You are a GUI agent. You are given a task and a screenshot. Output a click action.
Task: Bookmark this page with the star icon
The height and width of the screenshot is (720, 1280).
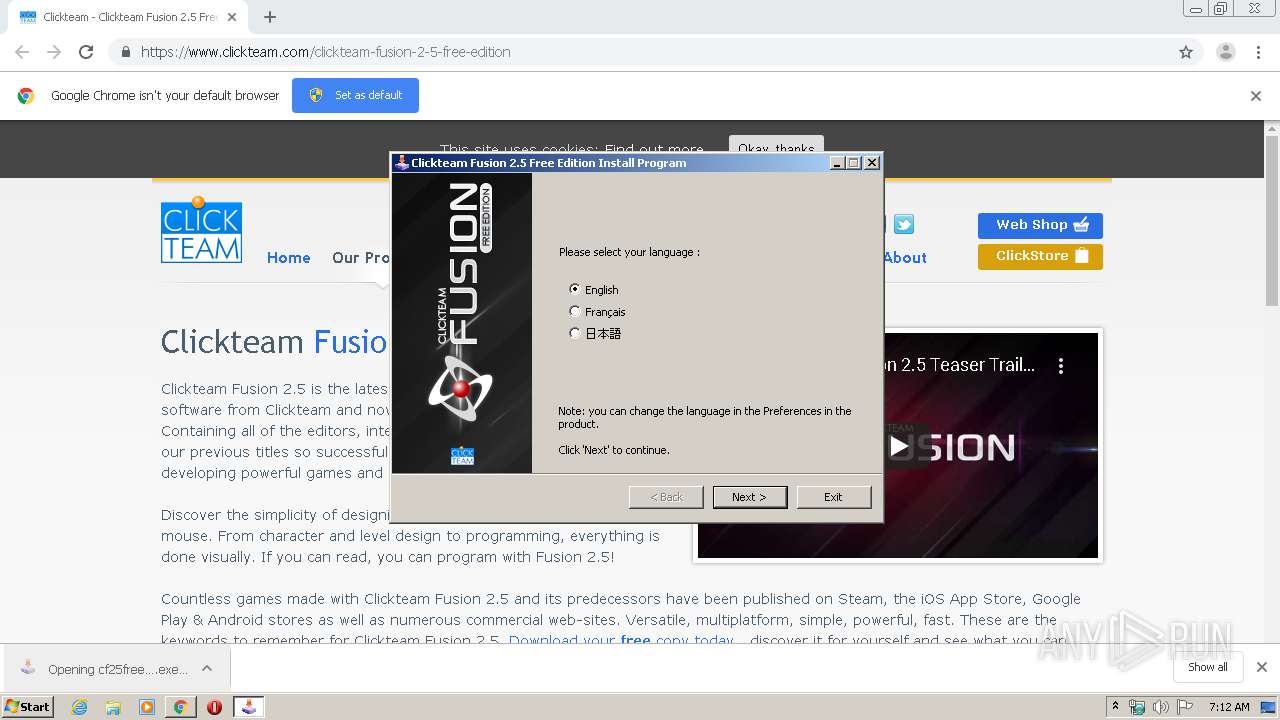coord(1186,52)
